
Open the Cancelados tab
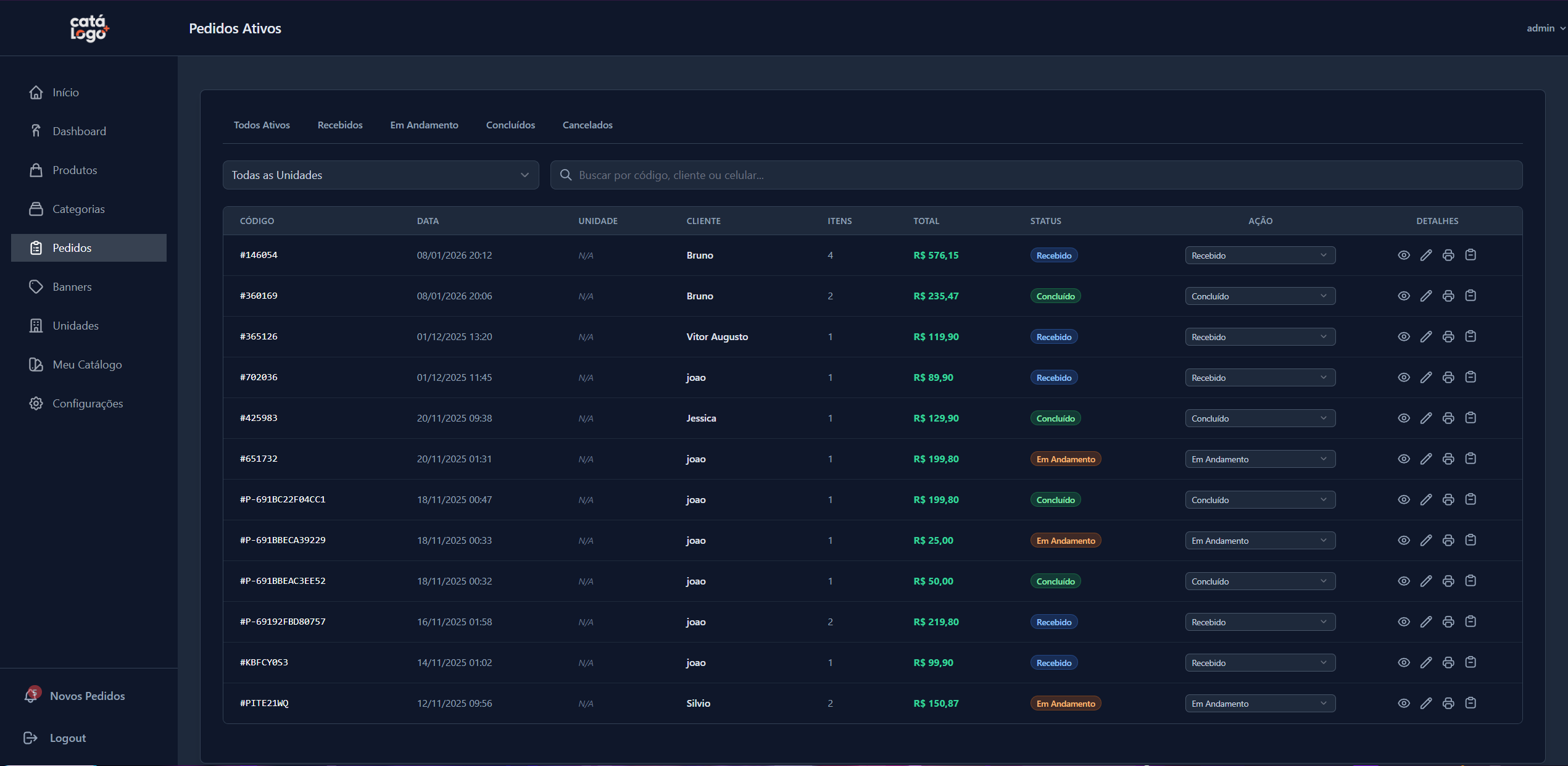tap(587, 125)
